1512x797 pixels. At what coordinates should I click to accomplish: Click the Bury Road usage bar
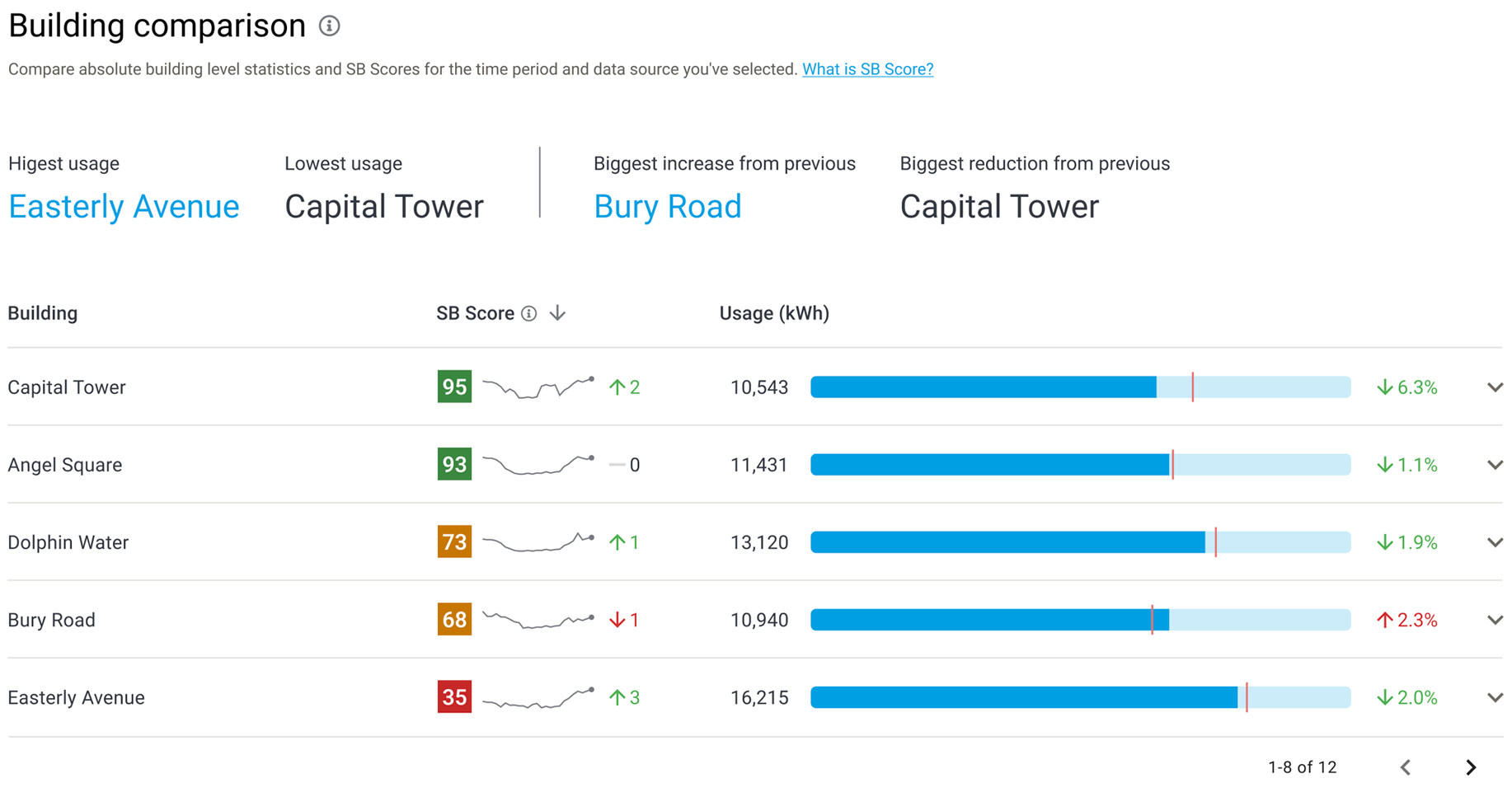click(x=1081, y=620)
